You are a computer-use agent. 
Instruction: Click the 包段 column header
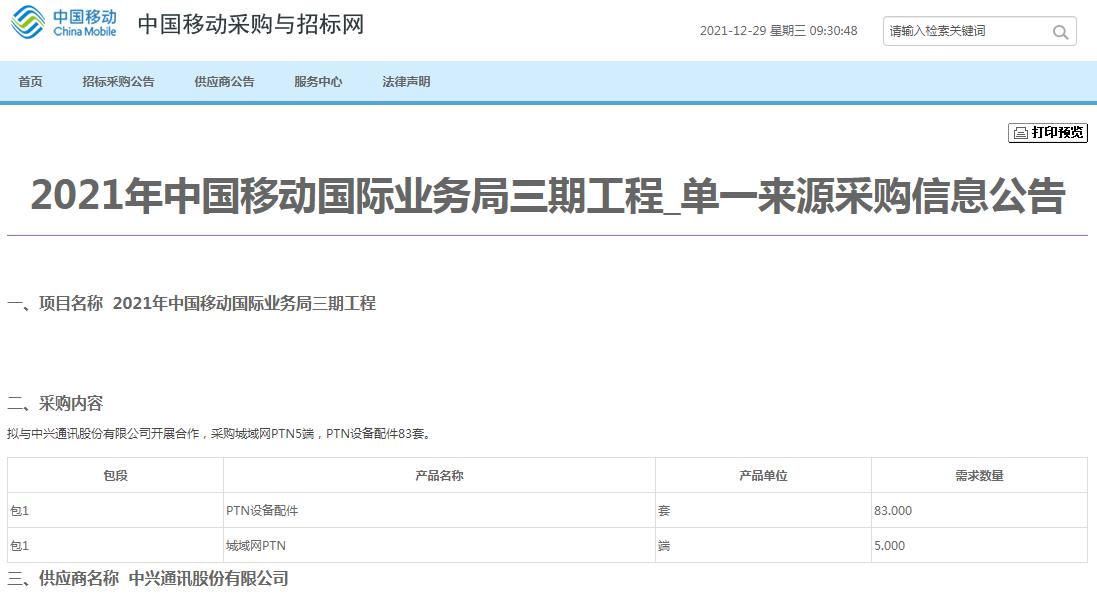click(x=115, y=476)
